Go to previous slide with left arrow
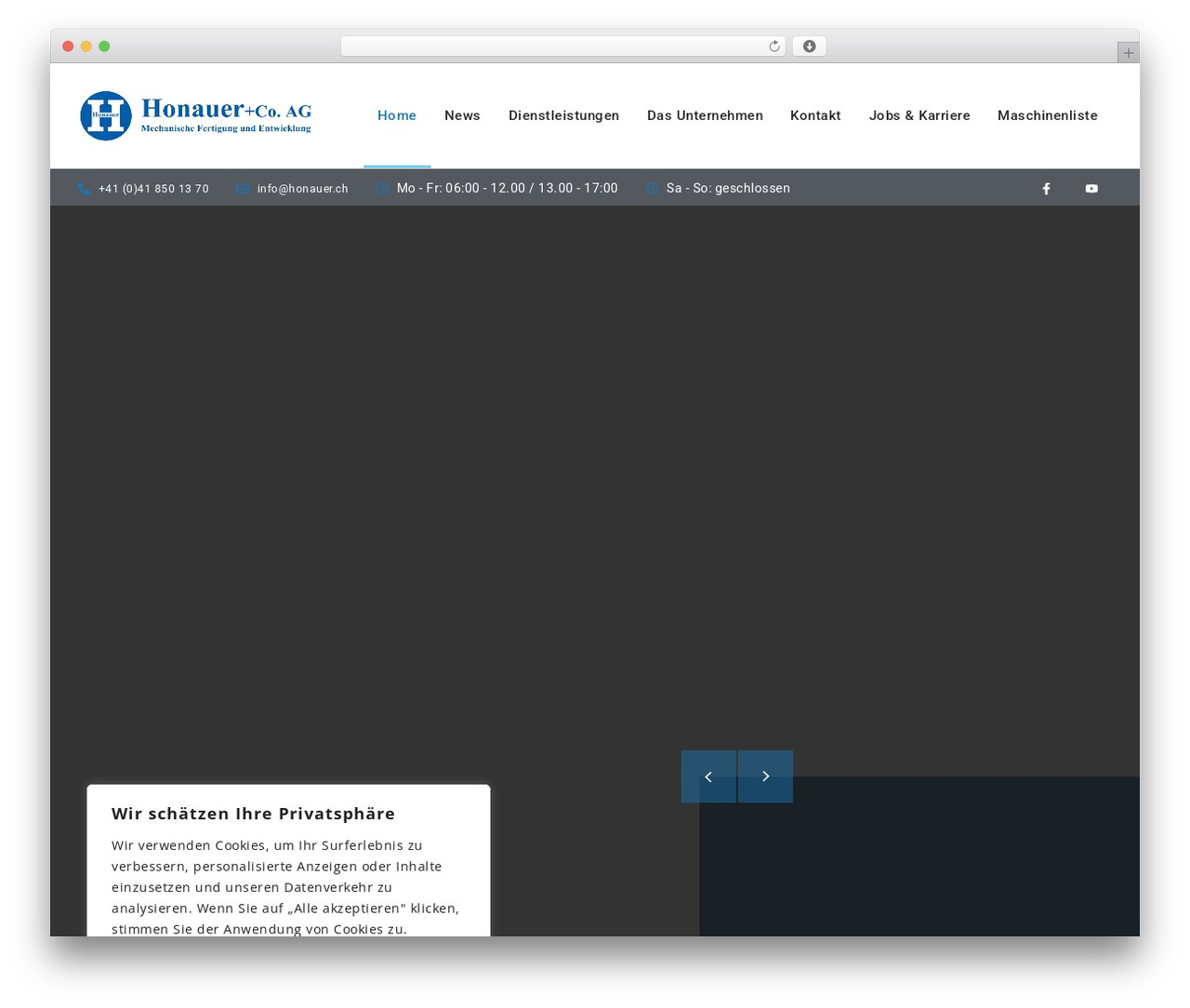 [x=708, y=776]
